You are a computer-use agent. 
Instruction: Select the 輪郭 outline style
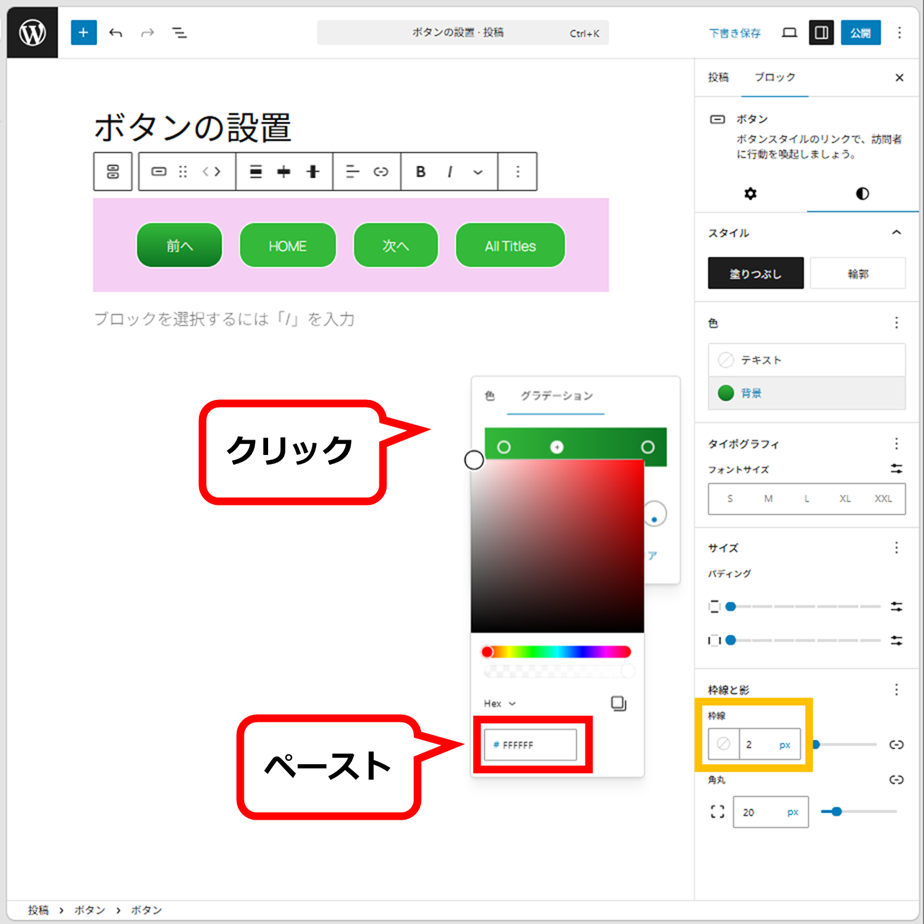coord(857,273)
